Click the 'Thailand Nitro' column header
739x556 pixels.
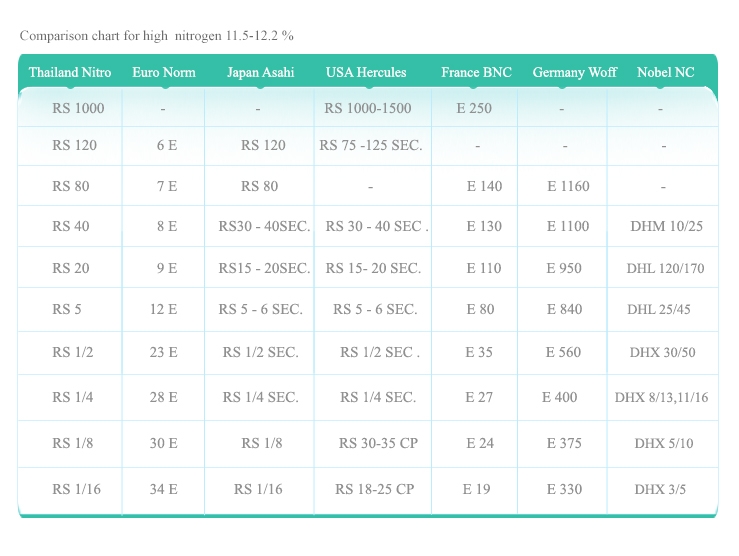pyautogui.click(x=70, y=72)
